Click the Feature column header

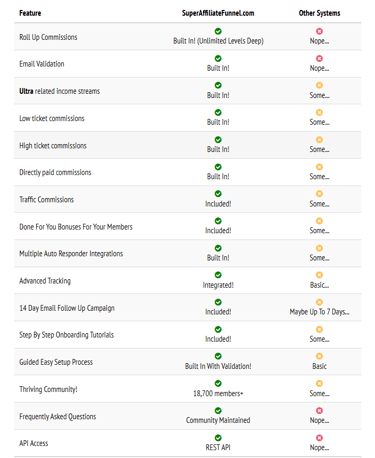(x=30, y=13)
